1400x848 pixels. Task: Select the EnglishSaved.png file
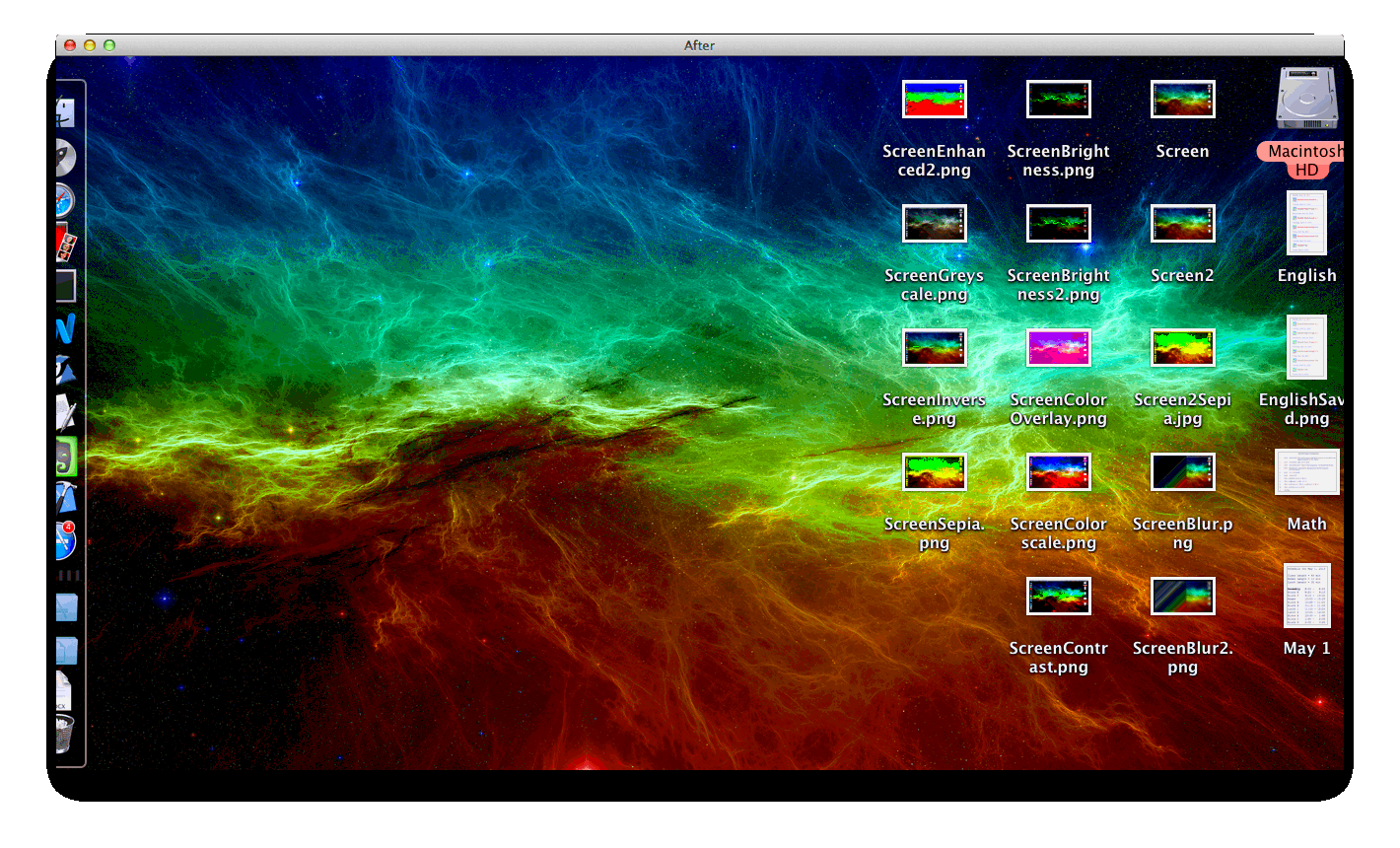point(1306,347)
